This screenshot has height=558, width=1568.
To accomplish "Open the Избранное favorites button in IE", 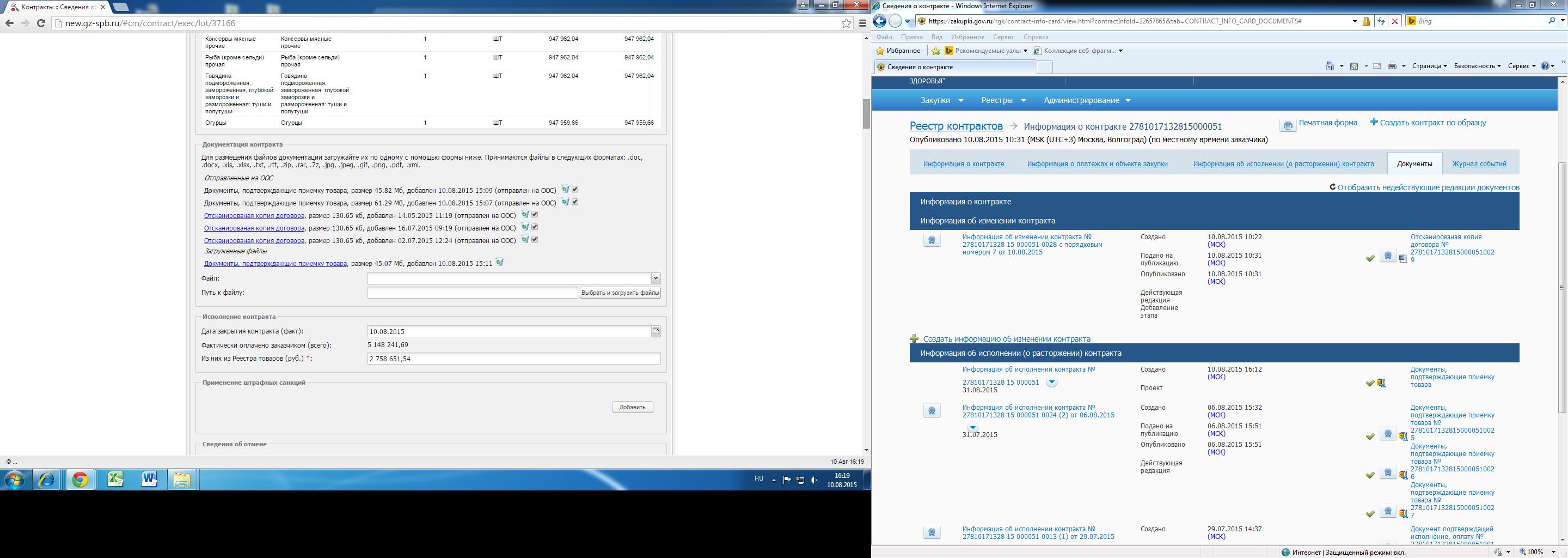I will coord(898,51).
